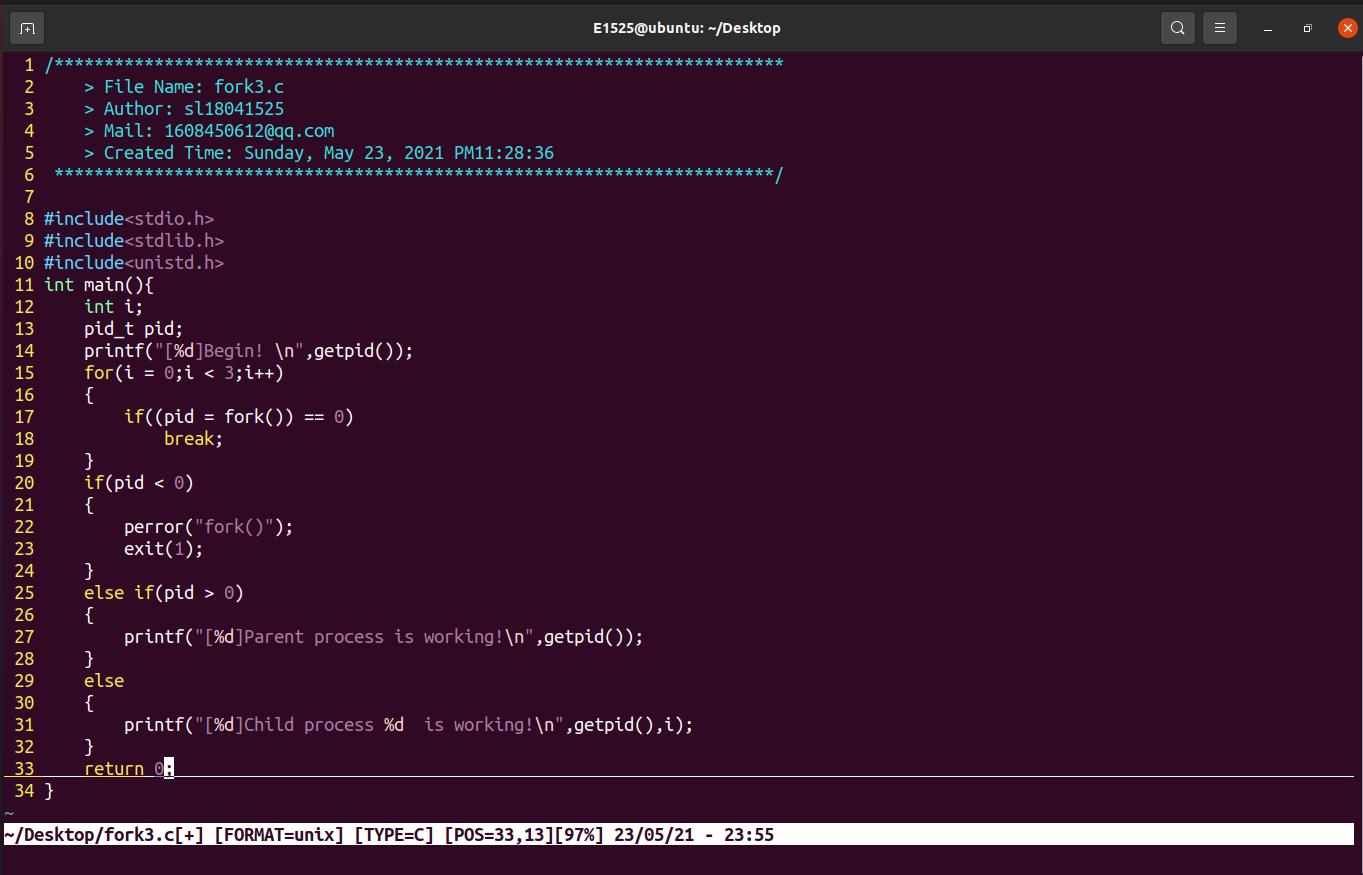Image resolution: width=1363 pixels, height=875 pixels.
Task: Click the window title E1525@ubuntu: ~/Desktop
Action: (686, 28)
